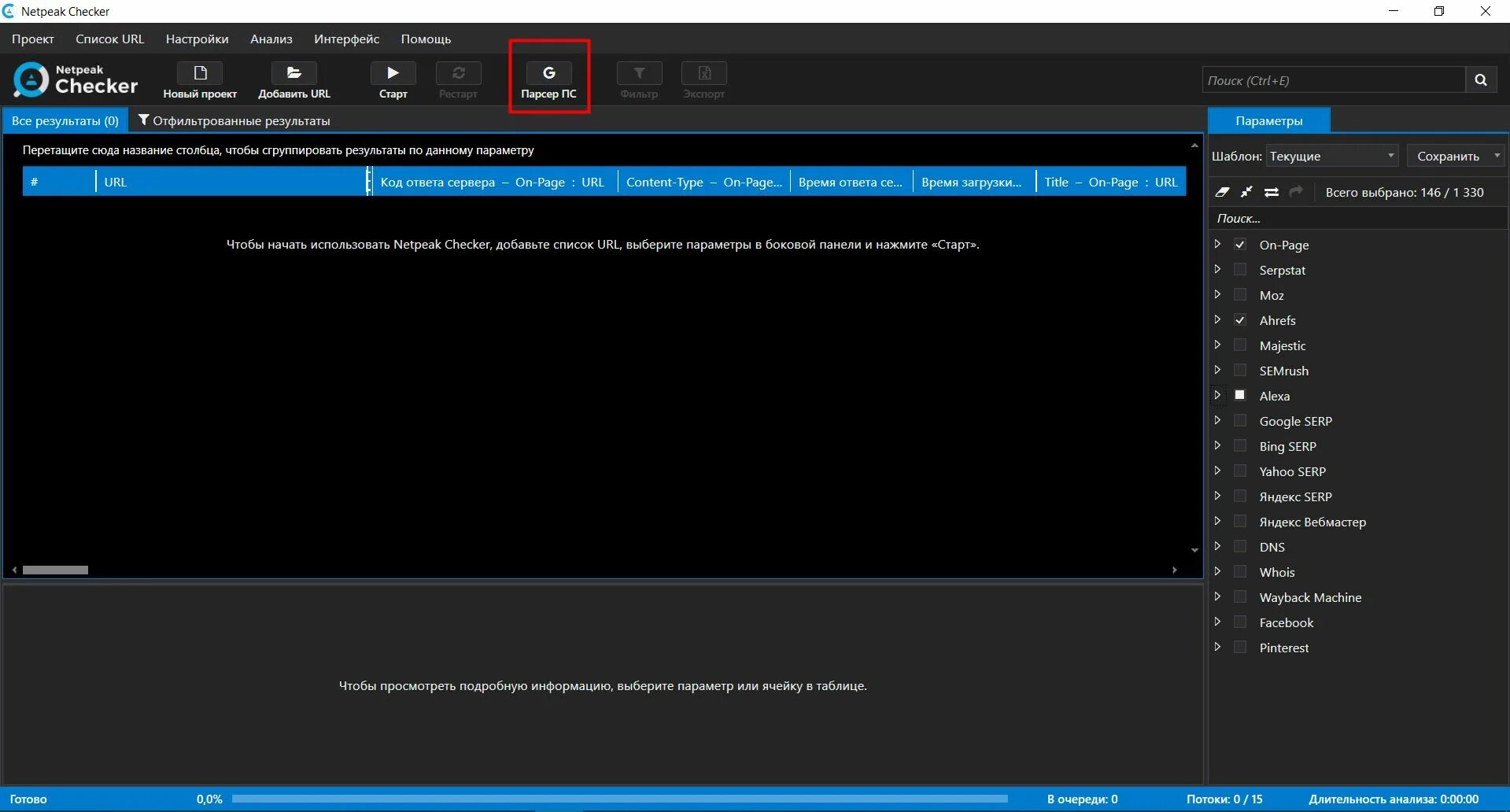1510x812 pixels.
Task: Expand the Яндекс SERP group
Action: click(x=1217, y=496)
